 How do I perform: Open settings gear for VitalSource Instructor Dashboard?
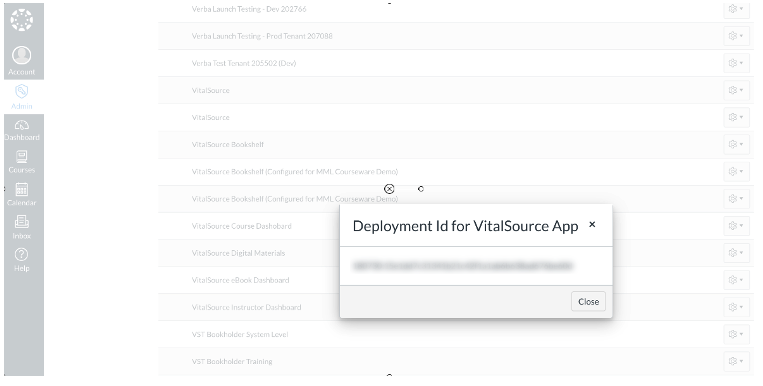pyautogui.click(x=736, y=307)
